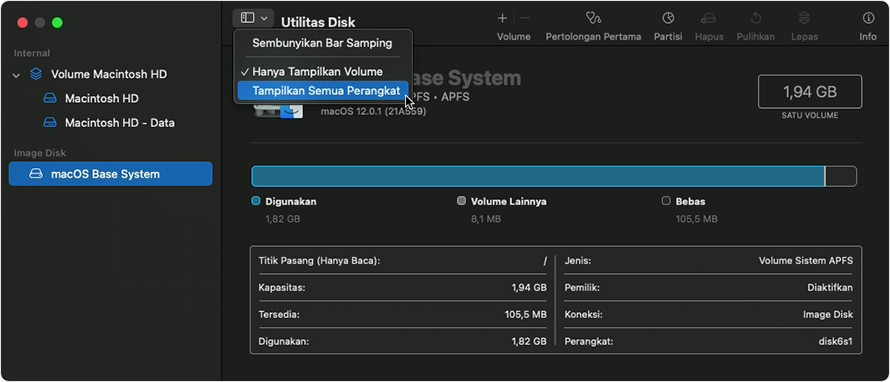Click the Lepas unmount icon

(804, 18)
